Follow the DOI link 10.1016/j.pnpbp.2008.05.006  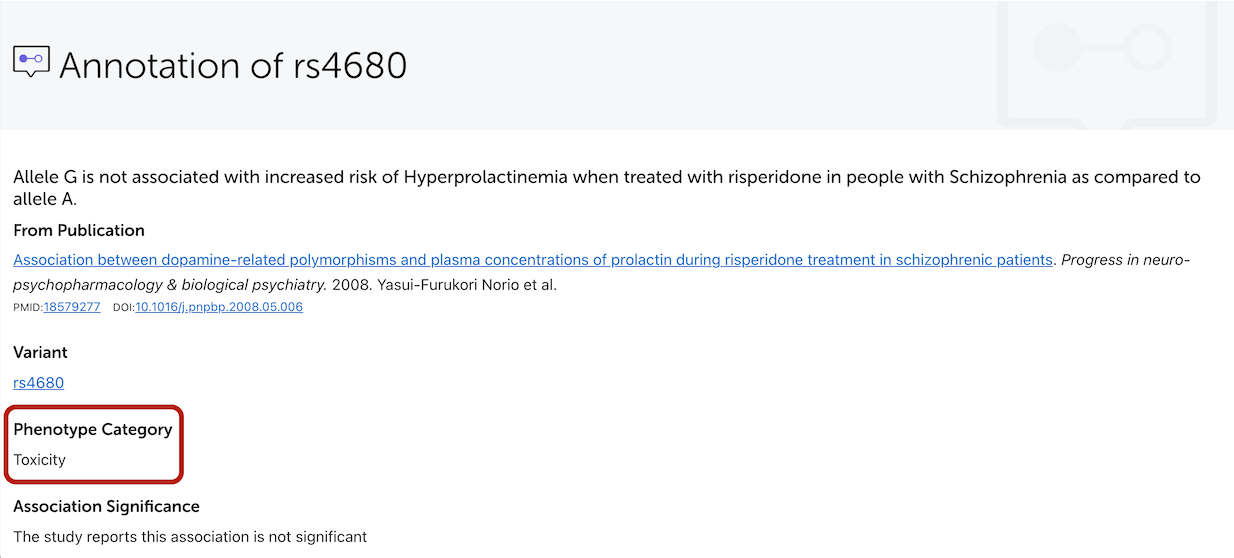pos(219,307)
